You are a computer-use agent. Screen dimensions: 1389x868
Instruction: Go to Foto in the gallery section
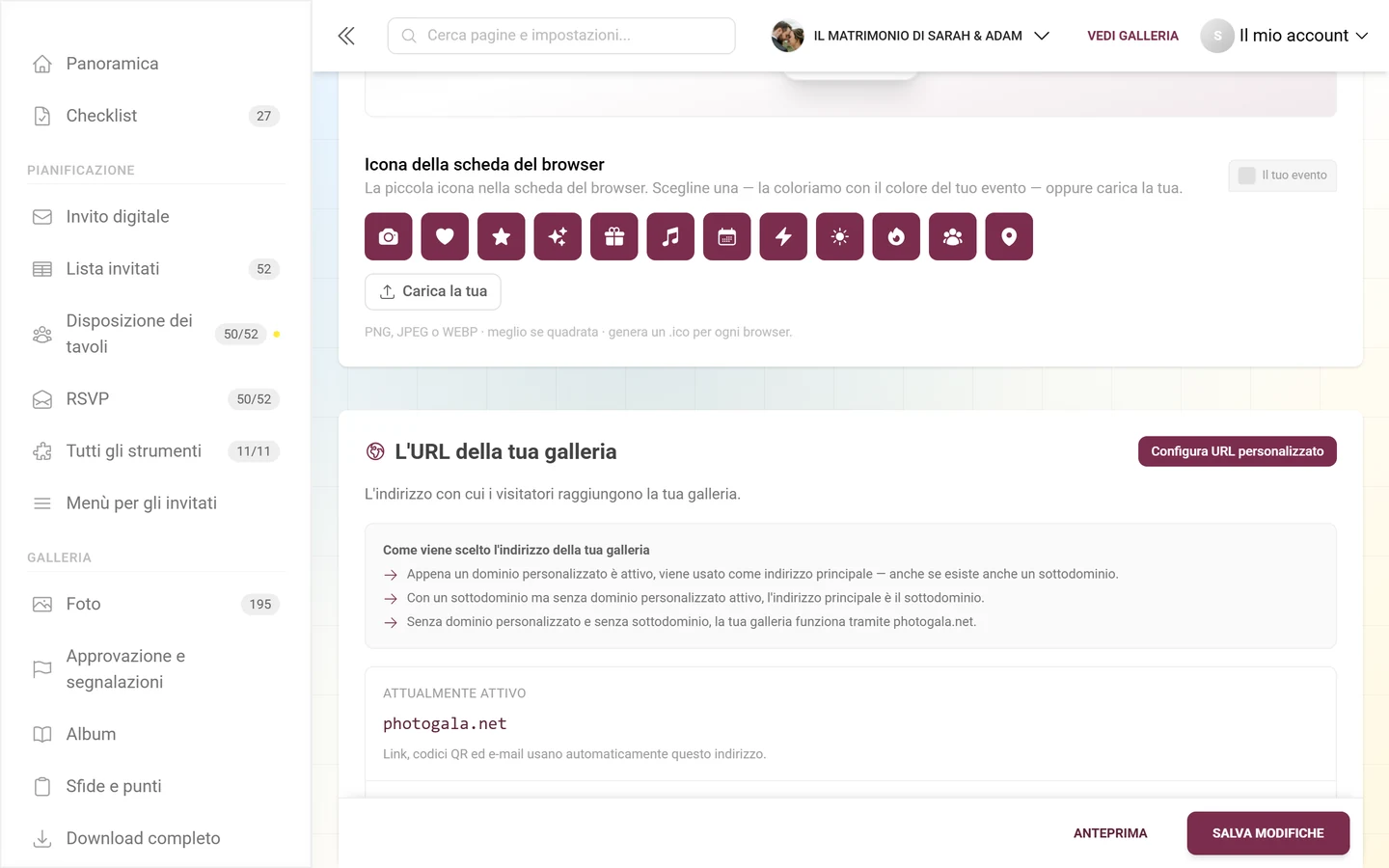pos(154,605)
